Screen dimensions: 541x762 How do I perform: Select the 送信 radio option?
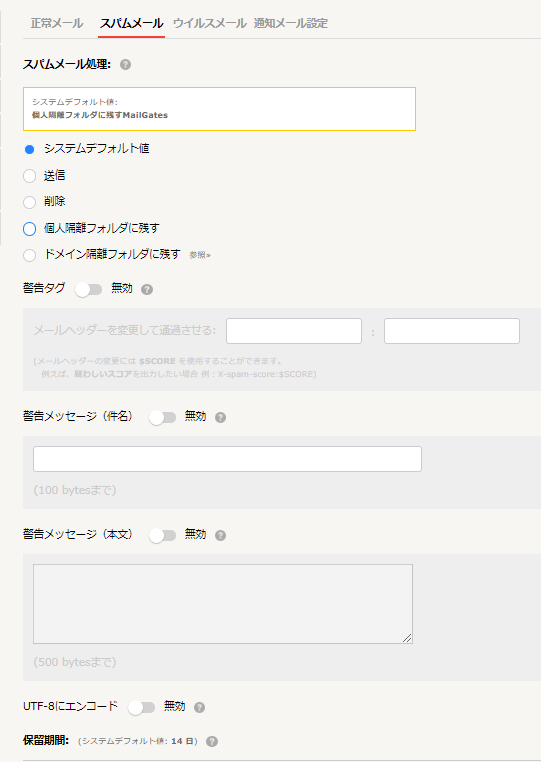coord(30,176)
